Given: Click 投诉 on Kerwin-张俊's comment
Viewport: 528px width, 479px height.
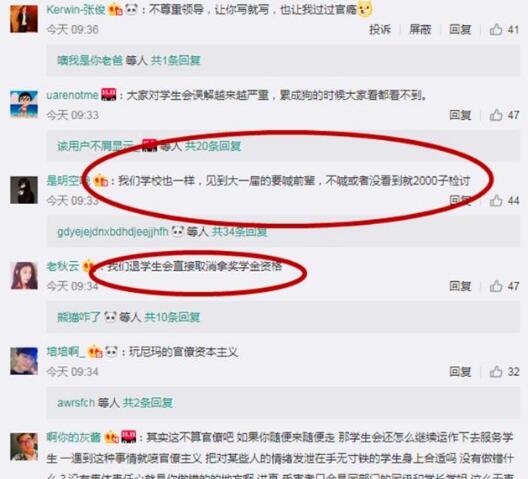Looking at the screenshot, I should pyautogui.click(x=380, y=29).
